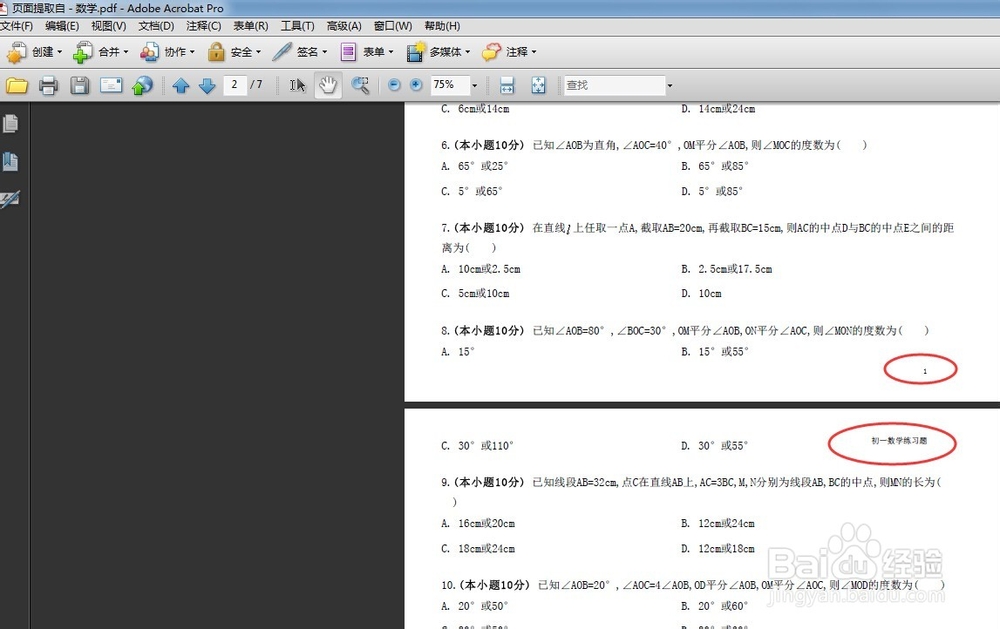Zoom out using the minus icon
This screenshot has width=1000, height=629.
point(393,85)
